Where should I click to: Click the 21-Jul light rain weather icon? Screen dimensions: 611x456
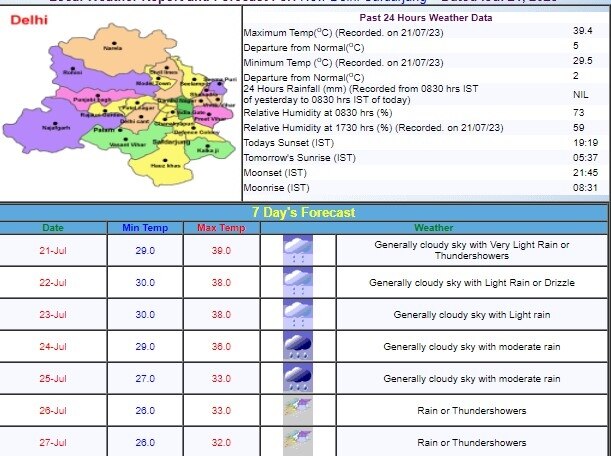[x=298, y=250]
